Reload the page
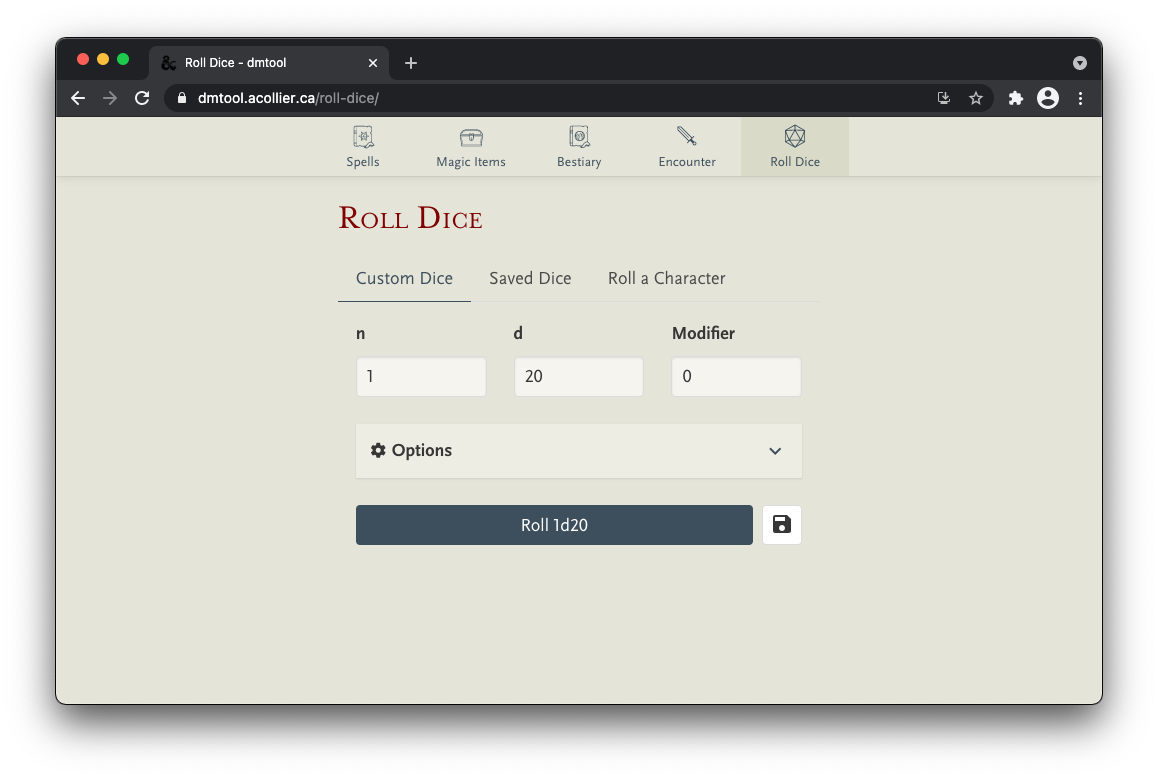Viewport: 1158px width, 778px height. [143, 98]
